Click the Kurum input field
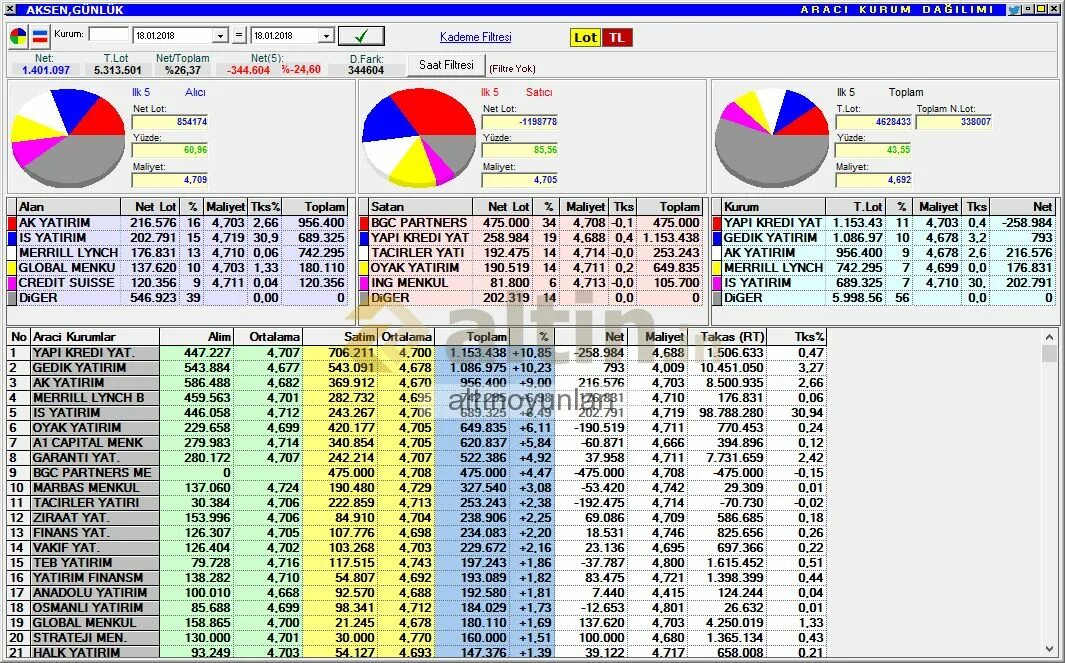This screenshot has height=663, width=1065. point(109,35)
